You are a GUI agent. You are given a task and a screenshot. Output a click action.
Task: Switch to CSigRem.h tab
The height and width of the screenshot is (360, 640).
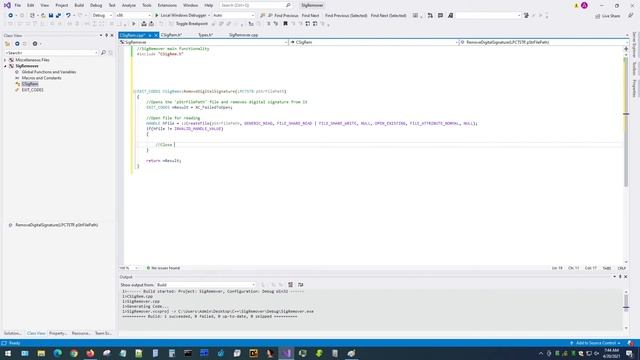[x=171, y=35]
